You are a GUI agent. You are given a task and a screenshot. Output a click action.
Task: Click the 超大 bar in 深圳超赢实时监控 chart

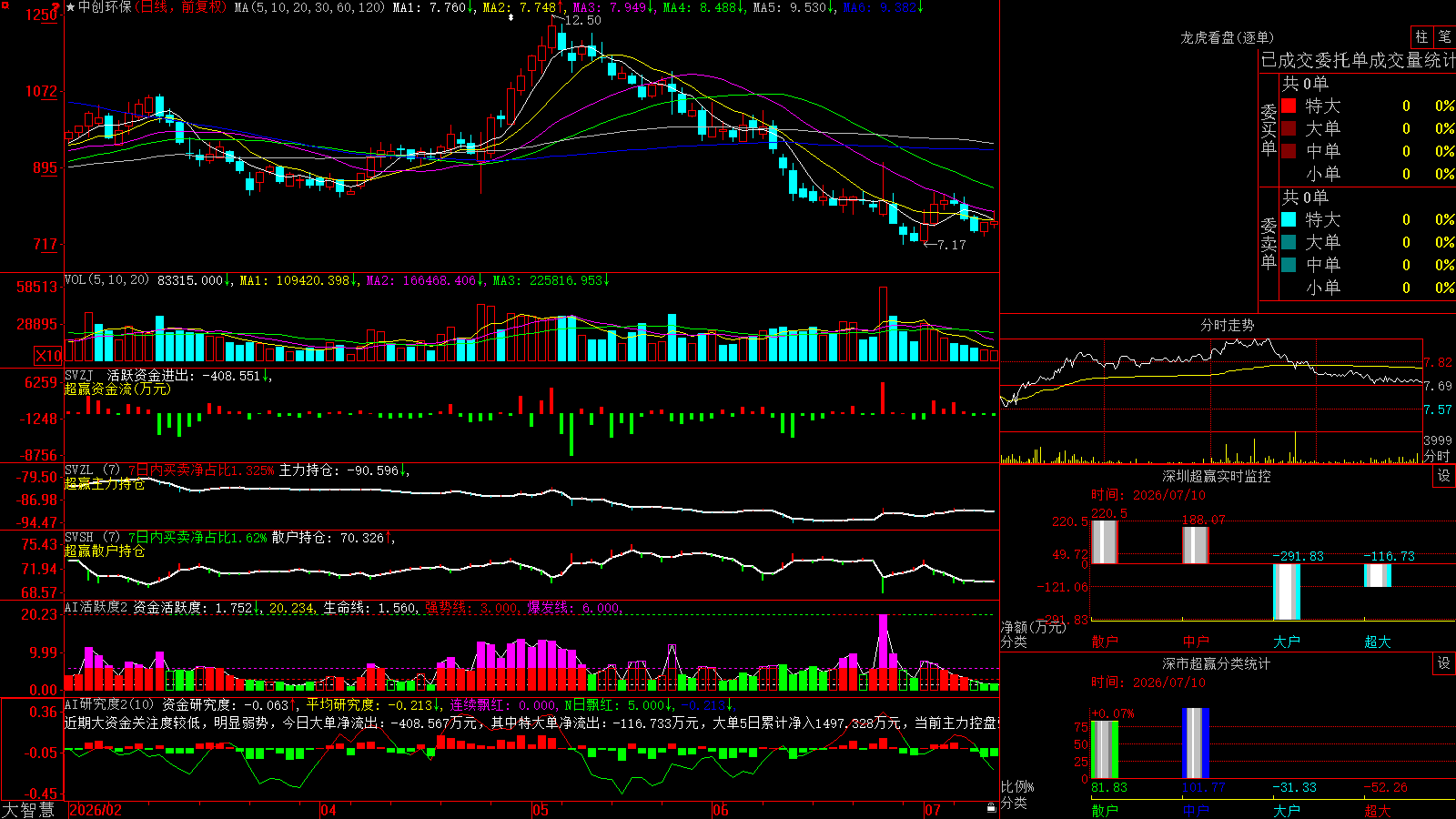click(1377, 575)
